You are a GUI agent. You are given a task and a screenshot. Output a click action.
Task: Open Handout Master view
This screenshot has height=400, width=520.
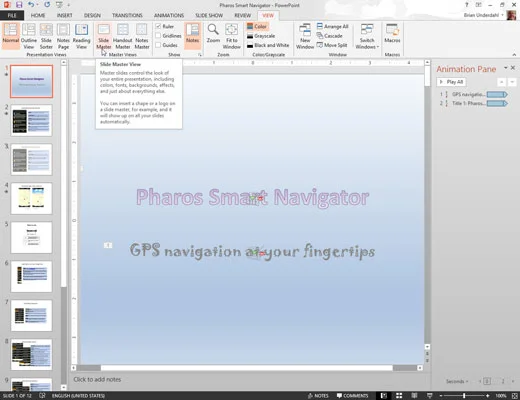(123, 36)
